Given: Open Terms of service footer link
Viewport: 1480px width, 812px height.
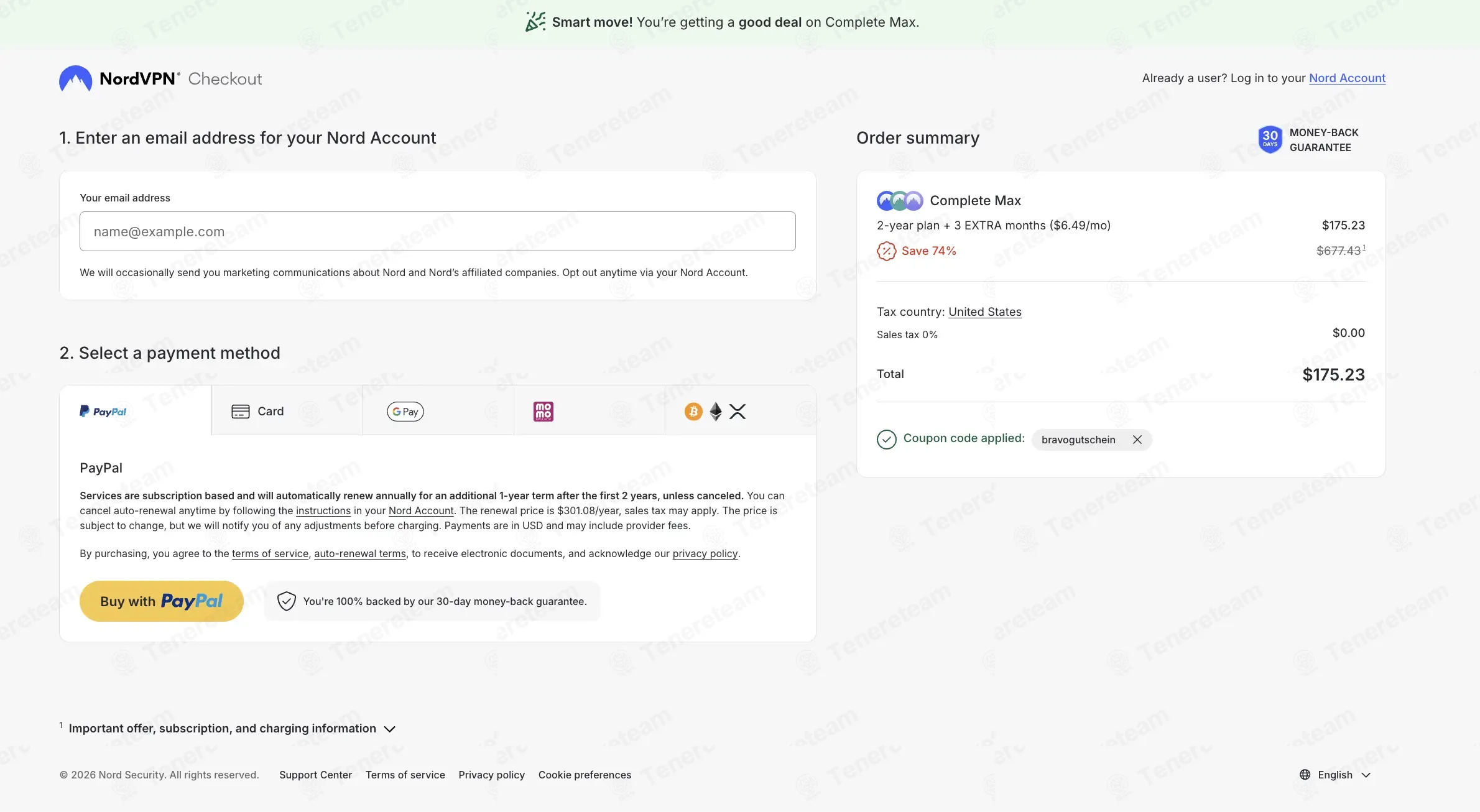Looking at the screenshot, I should click(x=405, y=775).
